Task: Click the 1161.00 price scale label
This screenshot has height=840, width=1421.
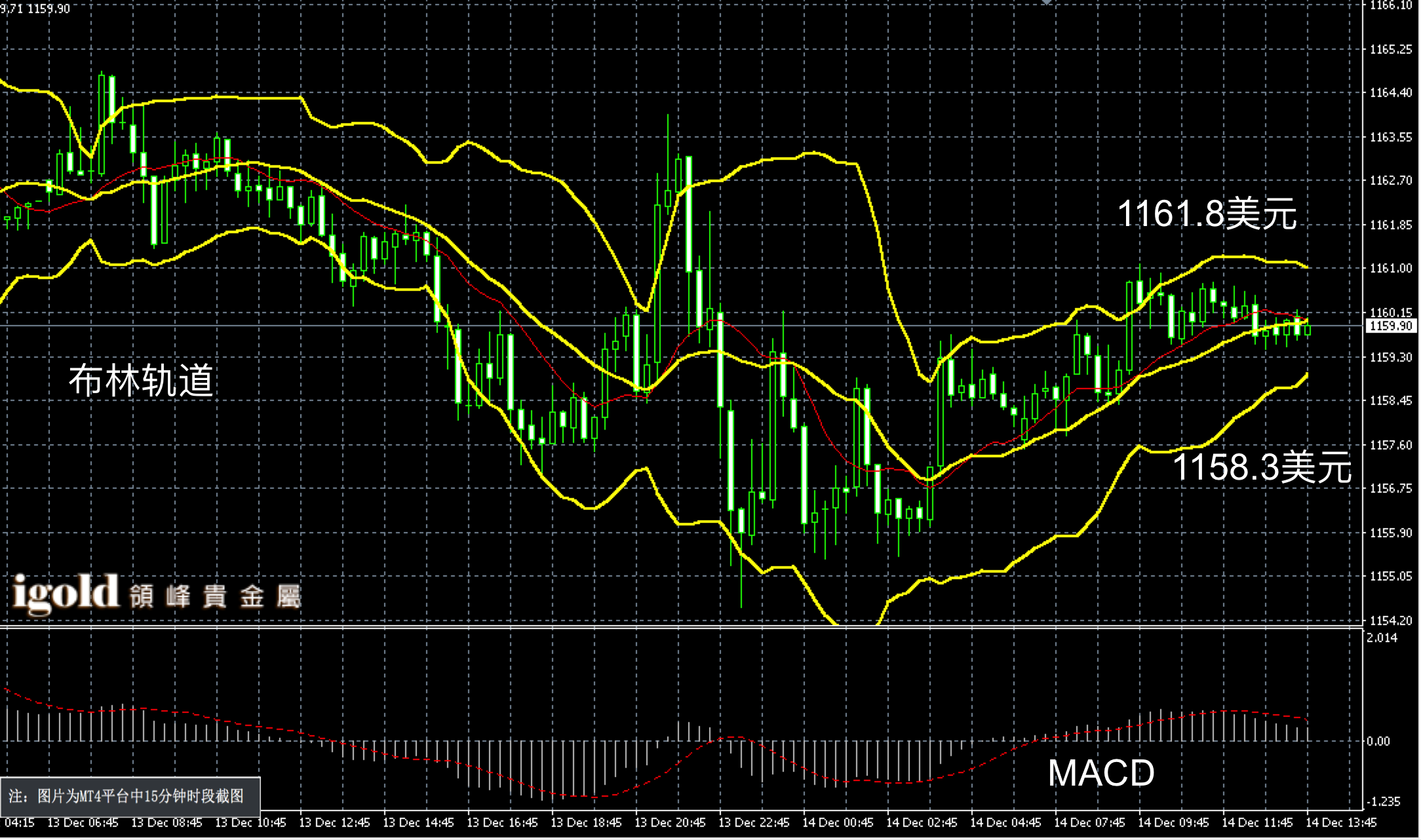Action: coord(1391,268)
